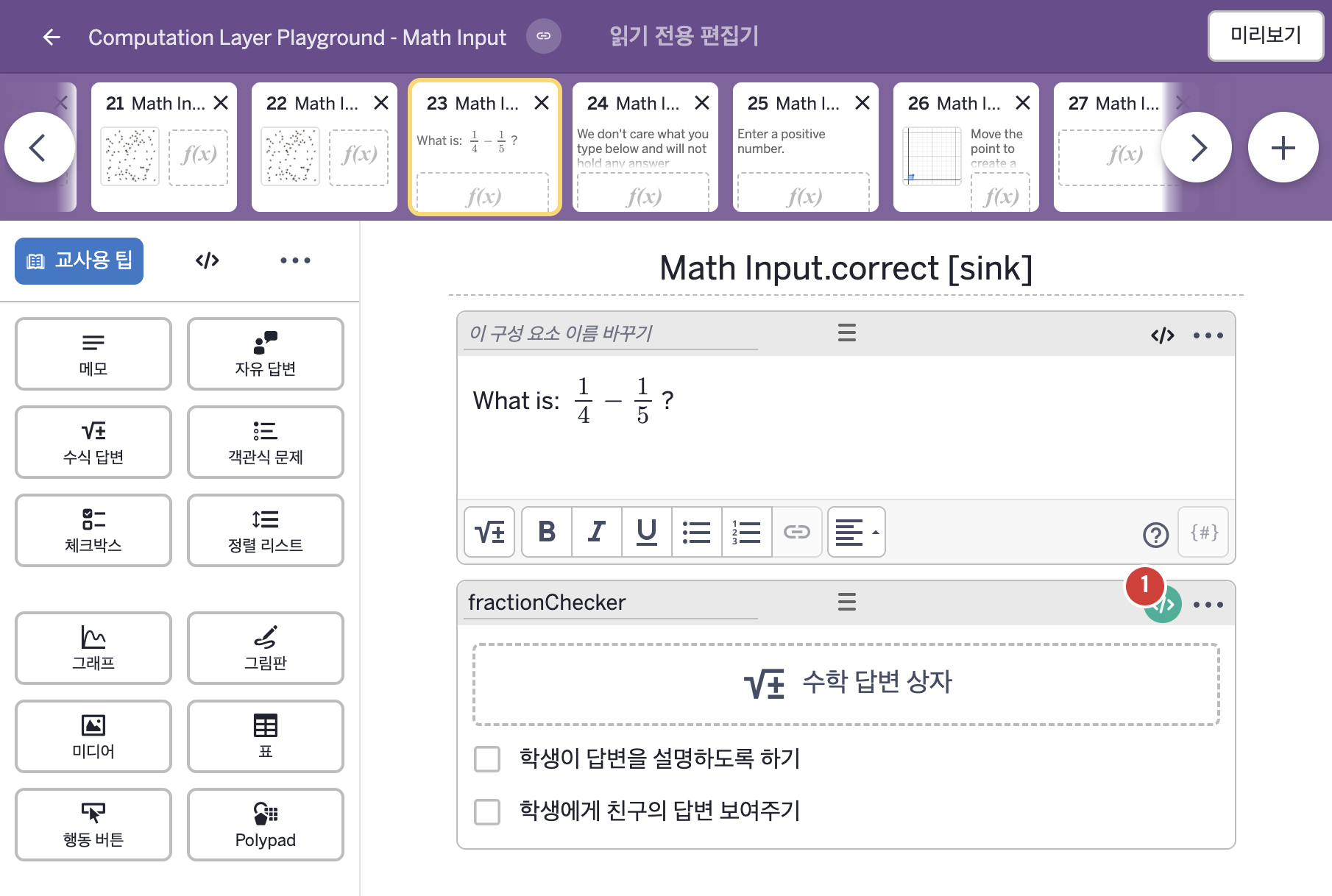1332x896 pixels.
Task: Add a 체크박스 checkbox component
Action: pos(93,530)
